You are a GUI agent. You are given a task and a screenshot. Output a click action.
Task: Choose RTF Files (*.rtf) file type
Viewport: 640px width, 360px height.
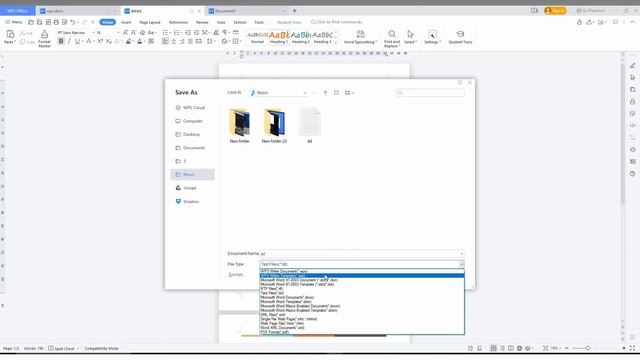tap(362, 289)
